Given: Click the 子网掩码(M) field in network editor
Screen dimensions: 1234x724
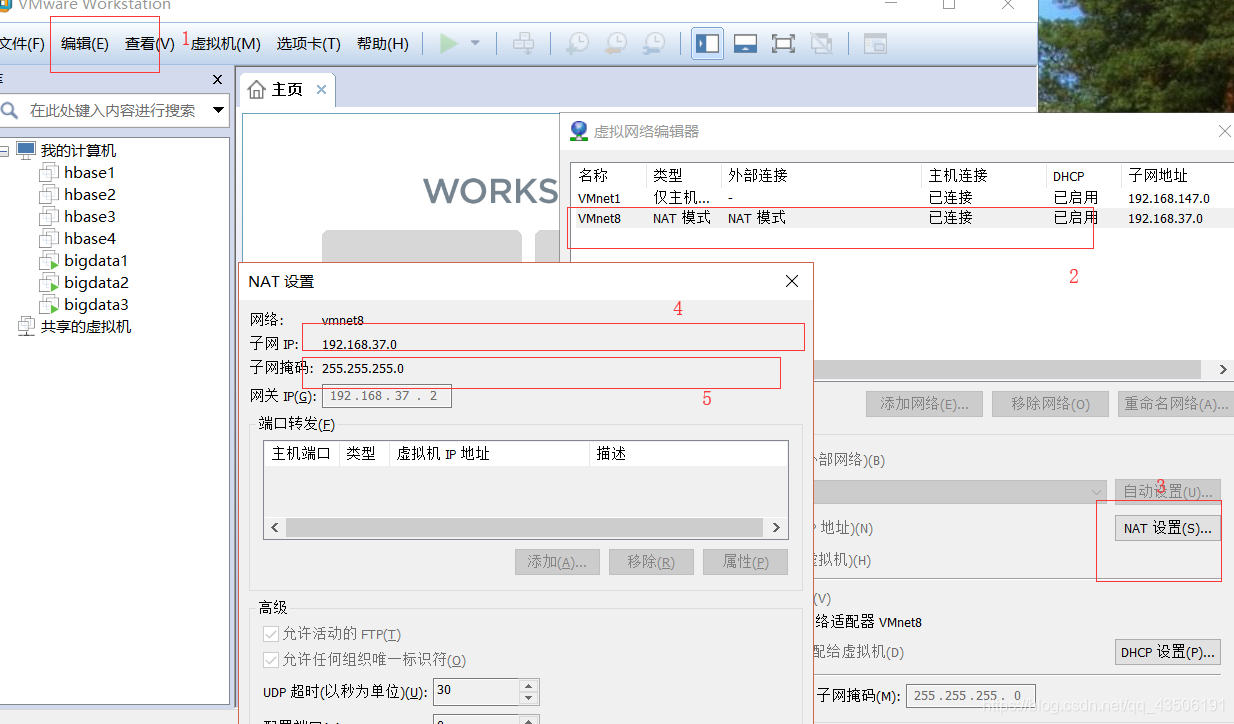Looking at the screenshot, I should coord(971,695).
